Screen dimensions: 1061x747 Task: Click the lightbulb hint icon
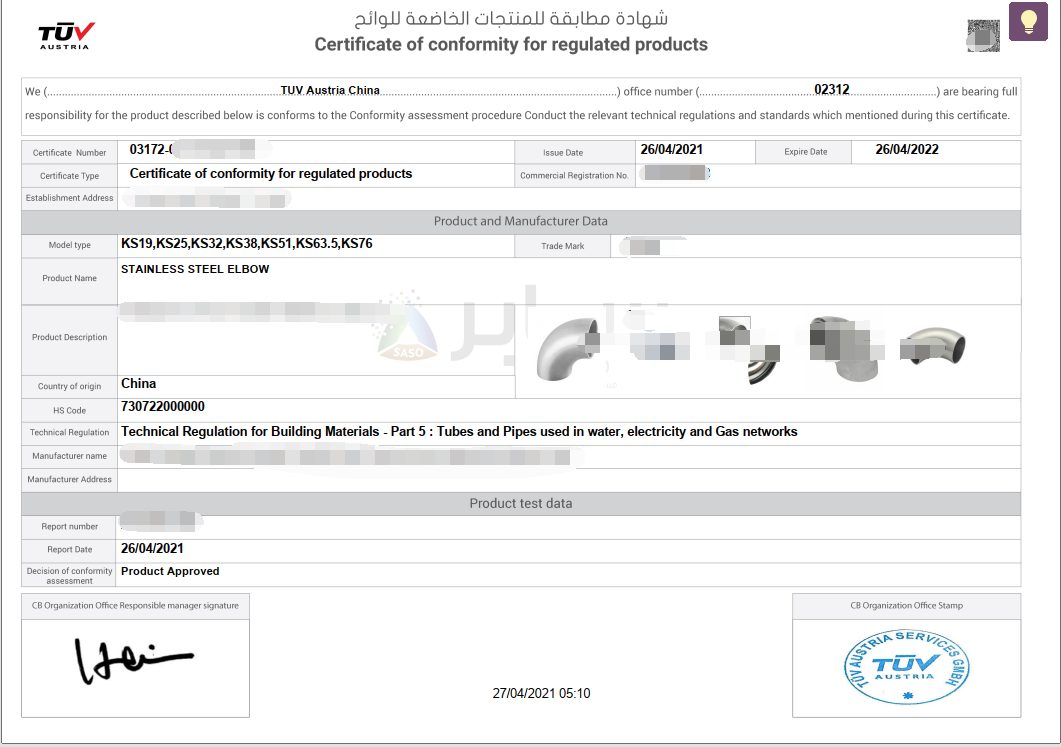1028,22
